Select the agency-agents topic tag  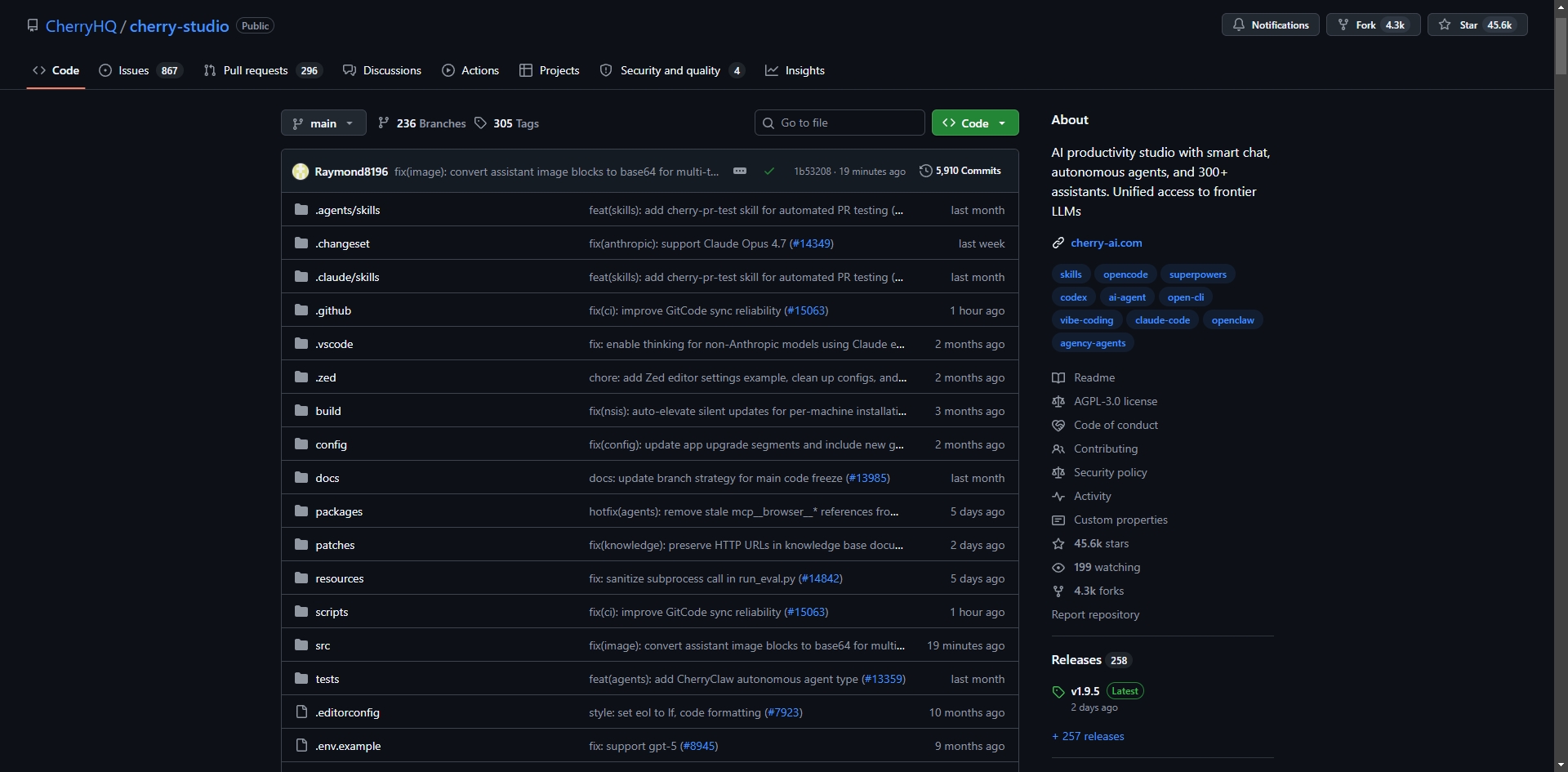pos(1093,343)
